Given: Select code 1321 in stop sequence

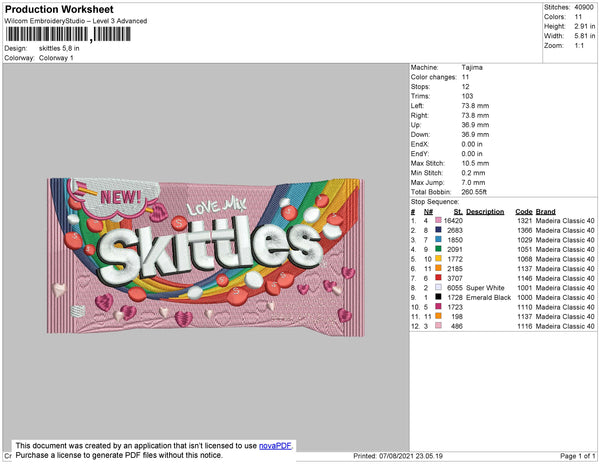Looking at the screenshot, I should (525, 221).
